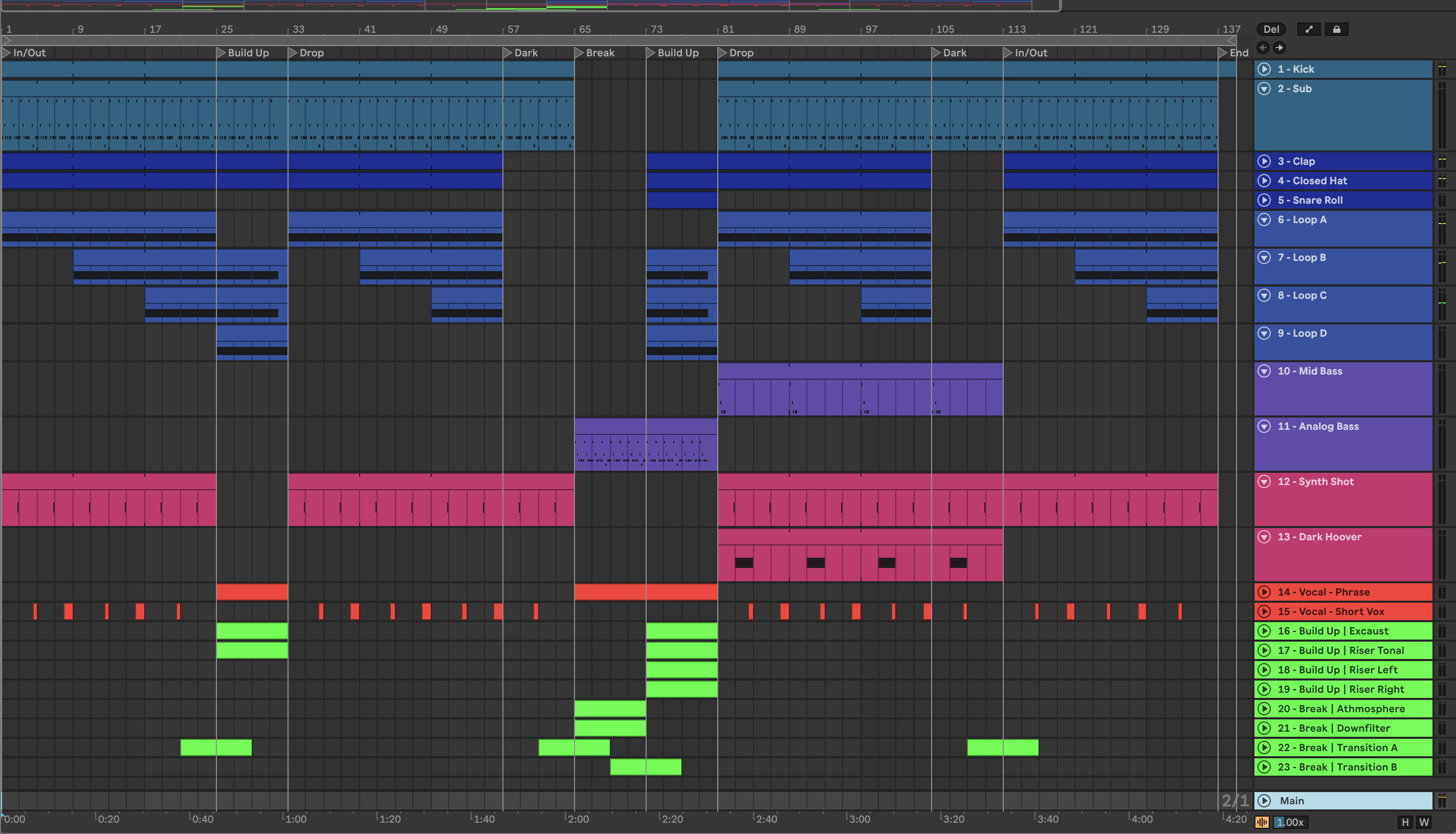Toggle the W optimize width button
The width and height of the screenshot is (1456, 834).
[x=1424, y=823]
